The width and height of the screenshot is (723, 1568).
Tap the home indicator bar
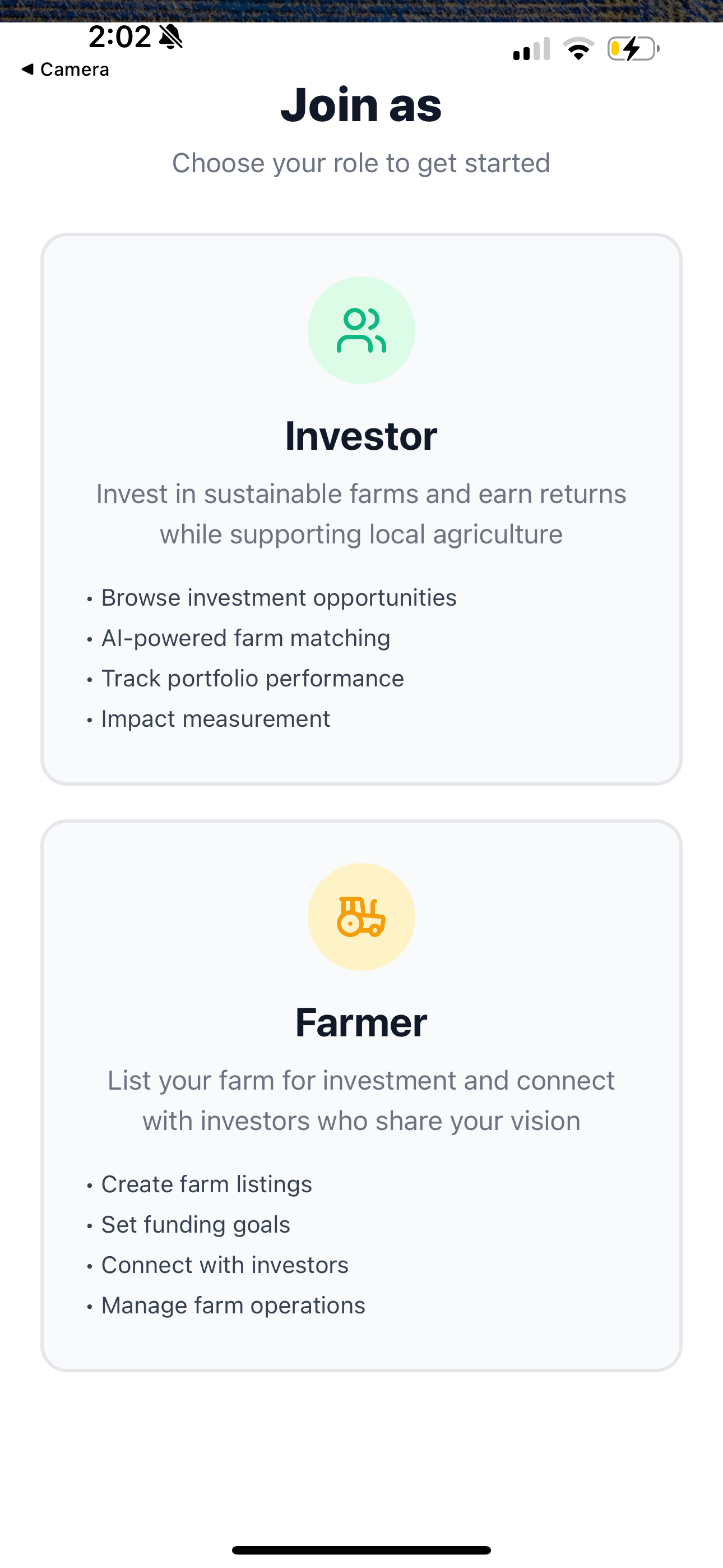[361, 1551]
